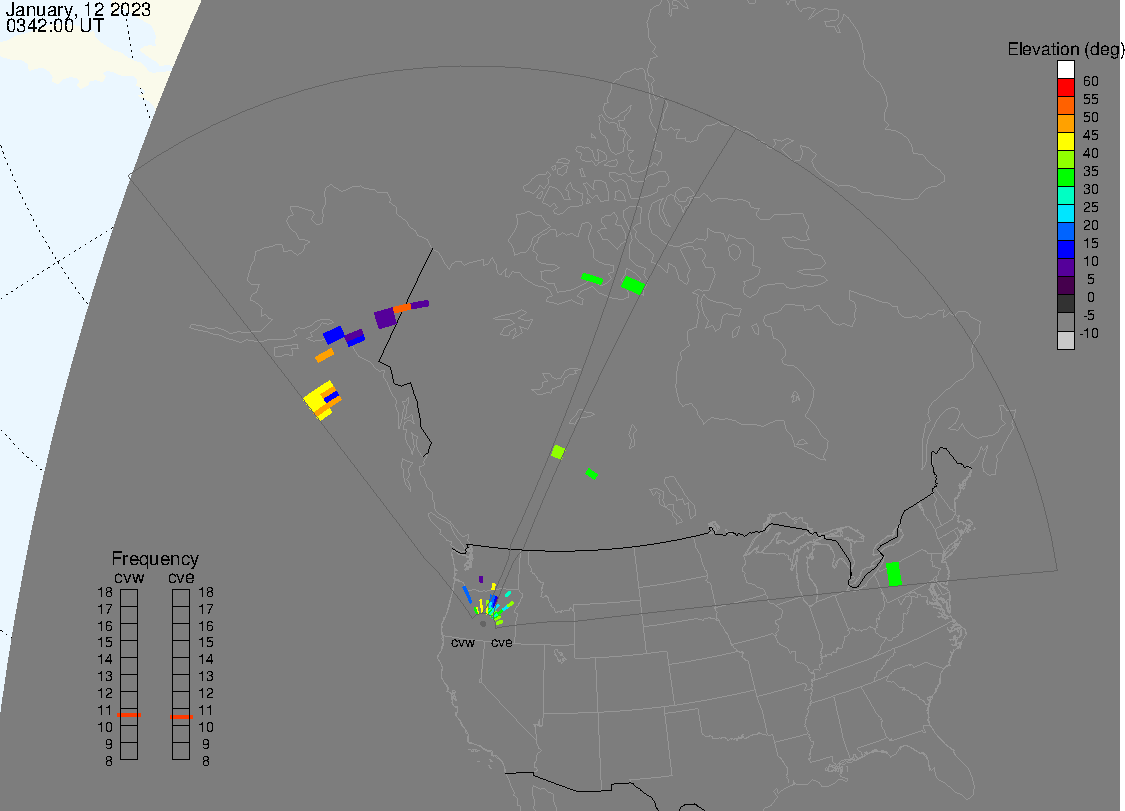Click the gray radar site dot above the cvw/cve labels
The image size is (1125, 811).
point(483,624)
